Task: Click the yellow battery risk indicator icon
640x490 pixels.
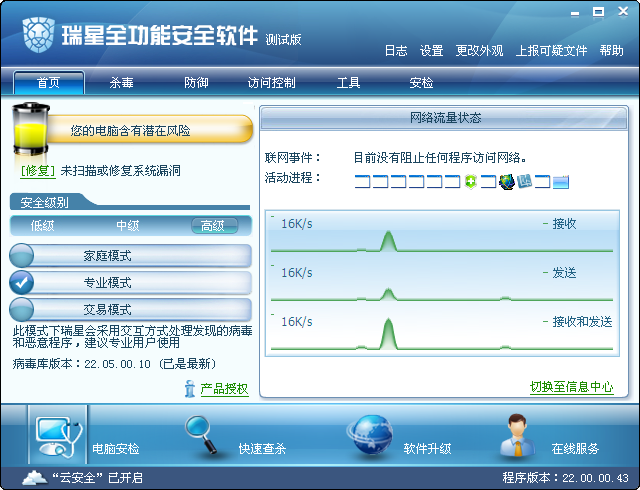Action: pyautogui.click(x=31, y=129)
